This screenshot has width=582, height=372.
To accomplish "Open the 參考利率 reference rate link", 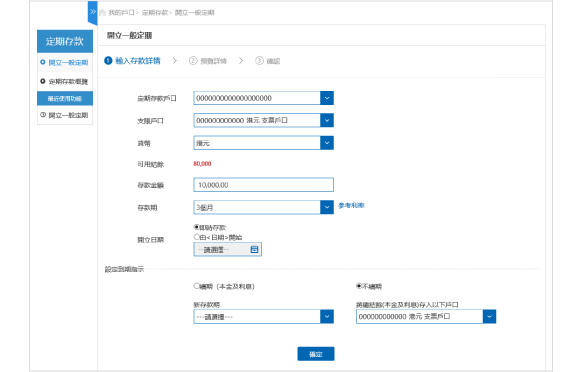I will pyautogui.click(x=351, y=205).
